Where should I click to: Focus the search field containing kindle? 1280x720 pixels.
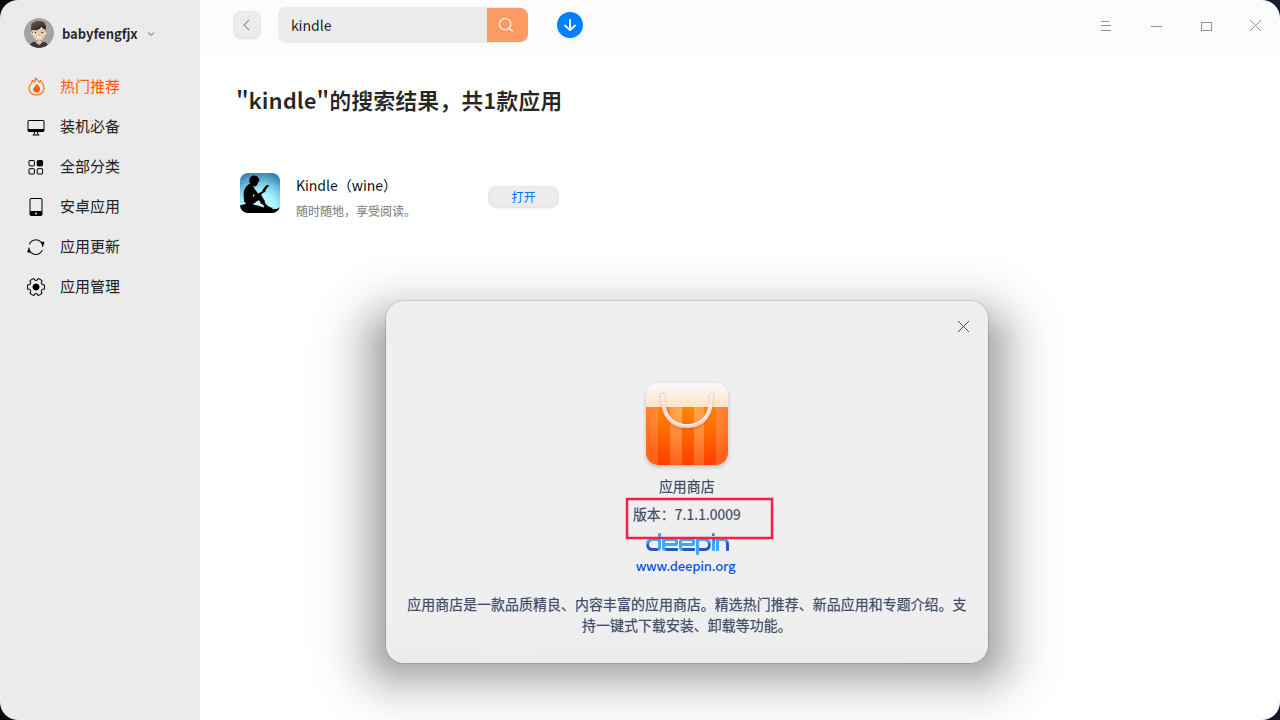click(x=382, y=25)
